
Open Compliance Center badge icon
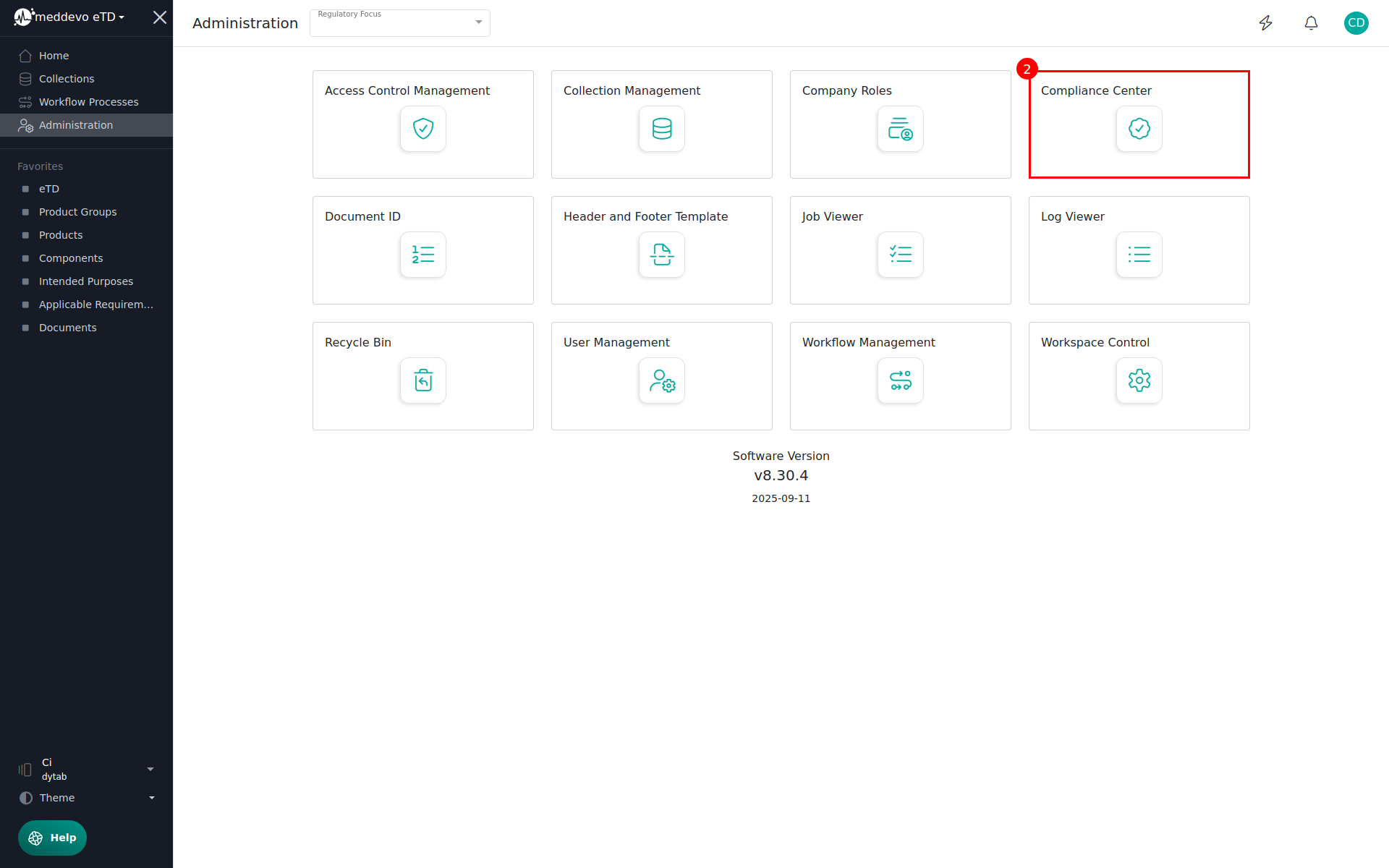click(x=1139, y=129)
